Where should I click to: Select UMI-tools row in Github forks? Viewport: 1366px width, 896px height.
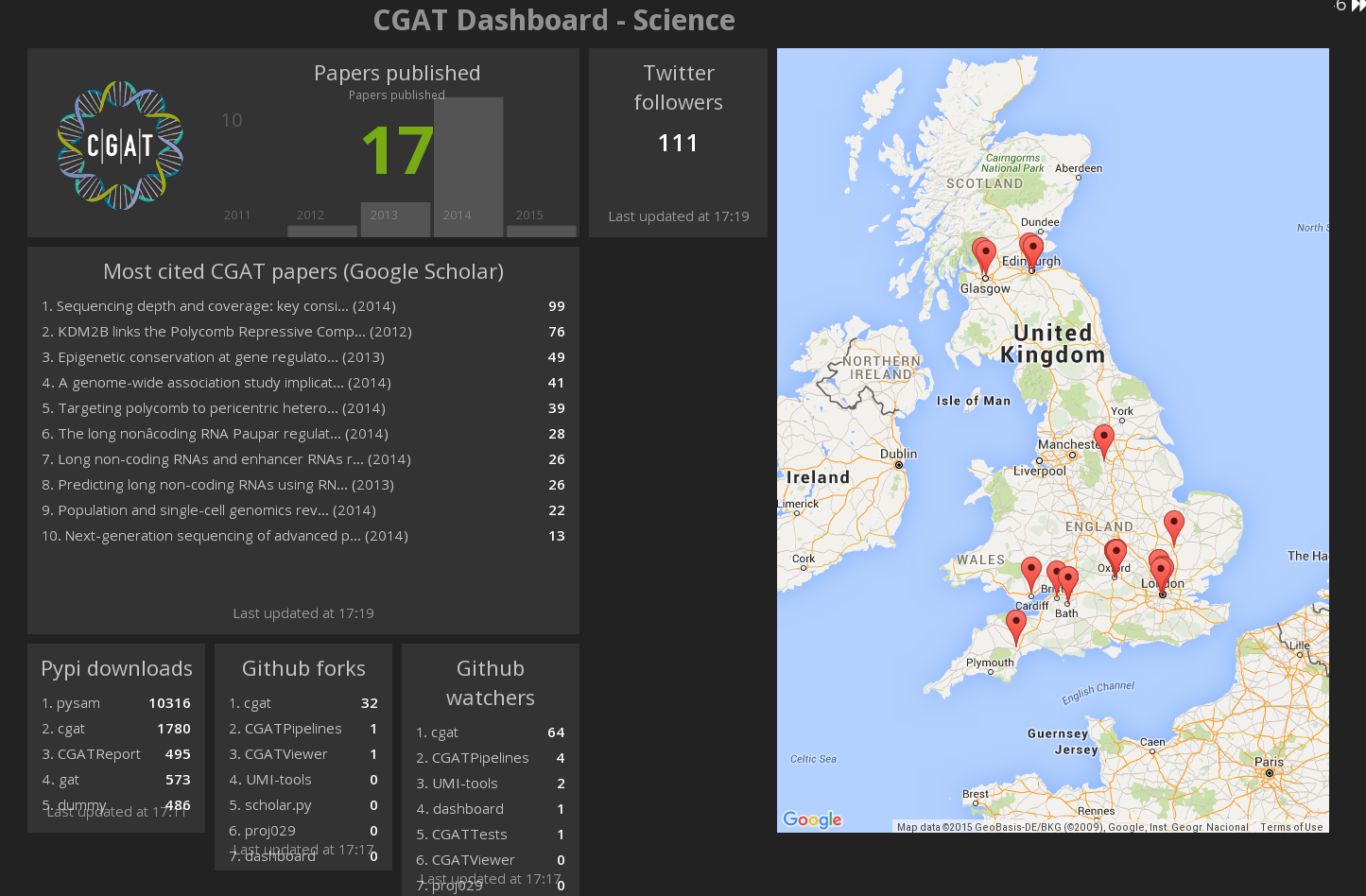(303, 780)
